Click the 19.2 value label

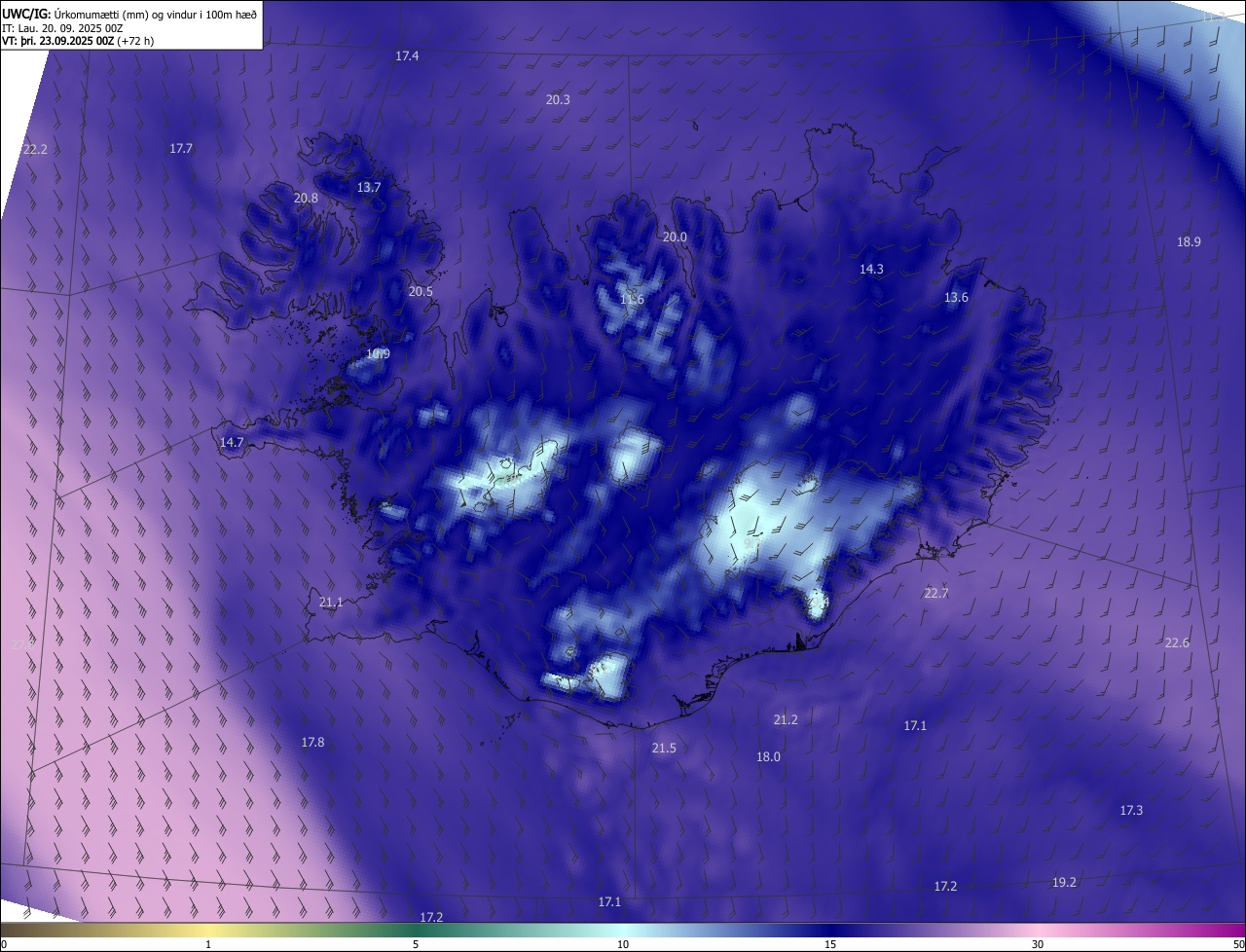[x=1065, y=883]
